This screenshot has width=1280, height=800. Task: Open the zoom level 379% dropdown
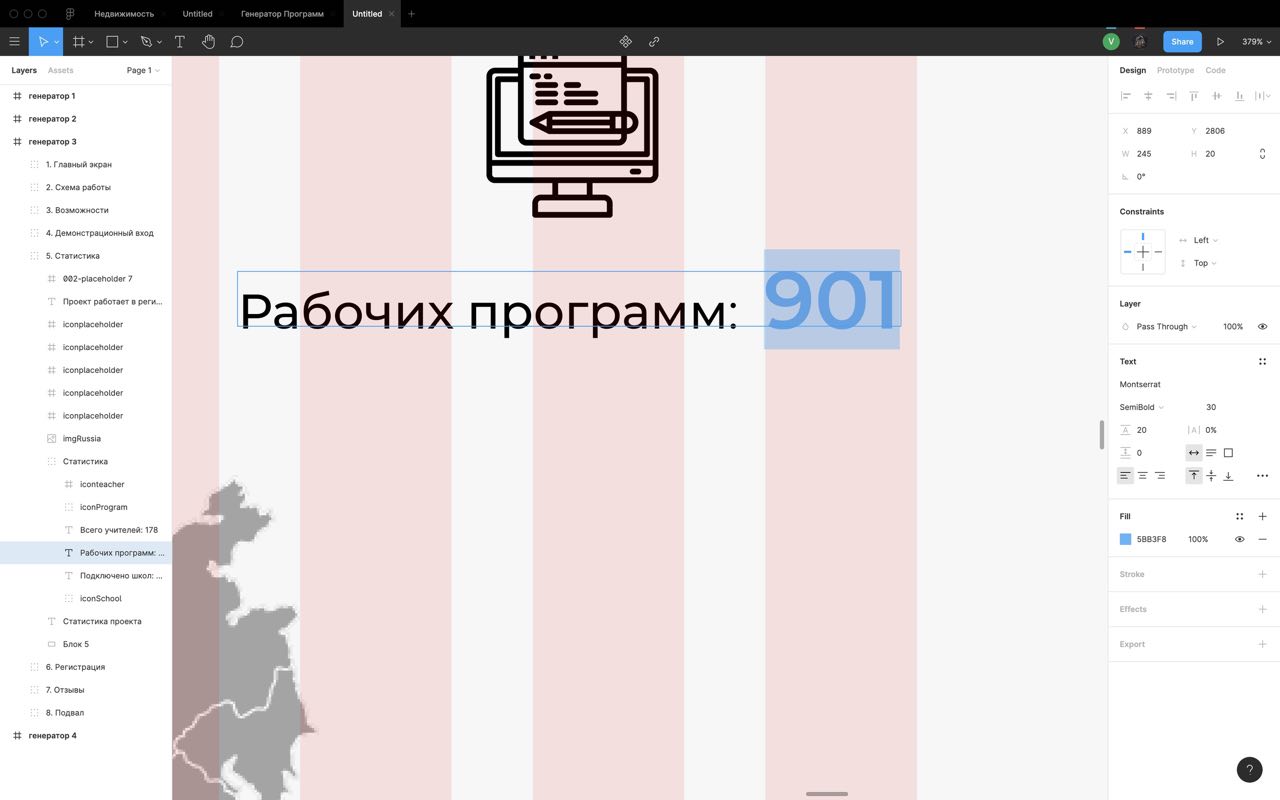1257,42
